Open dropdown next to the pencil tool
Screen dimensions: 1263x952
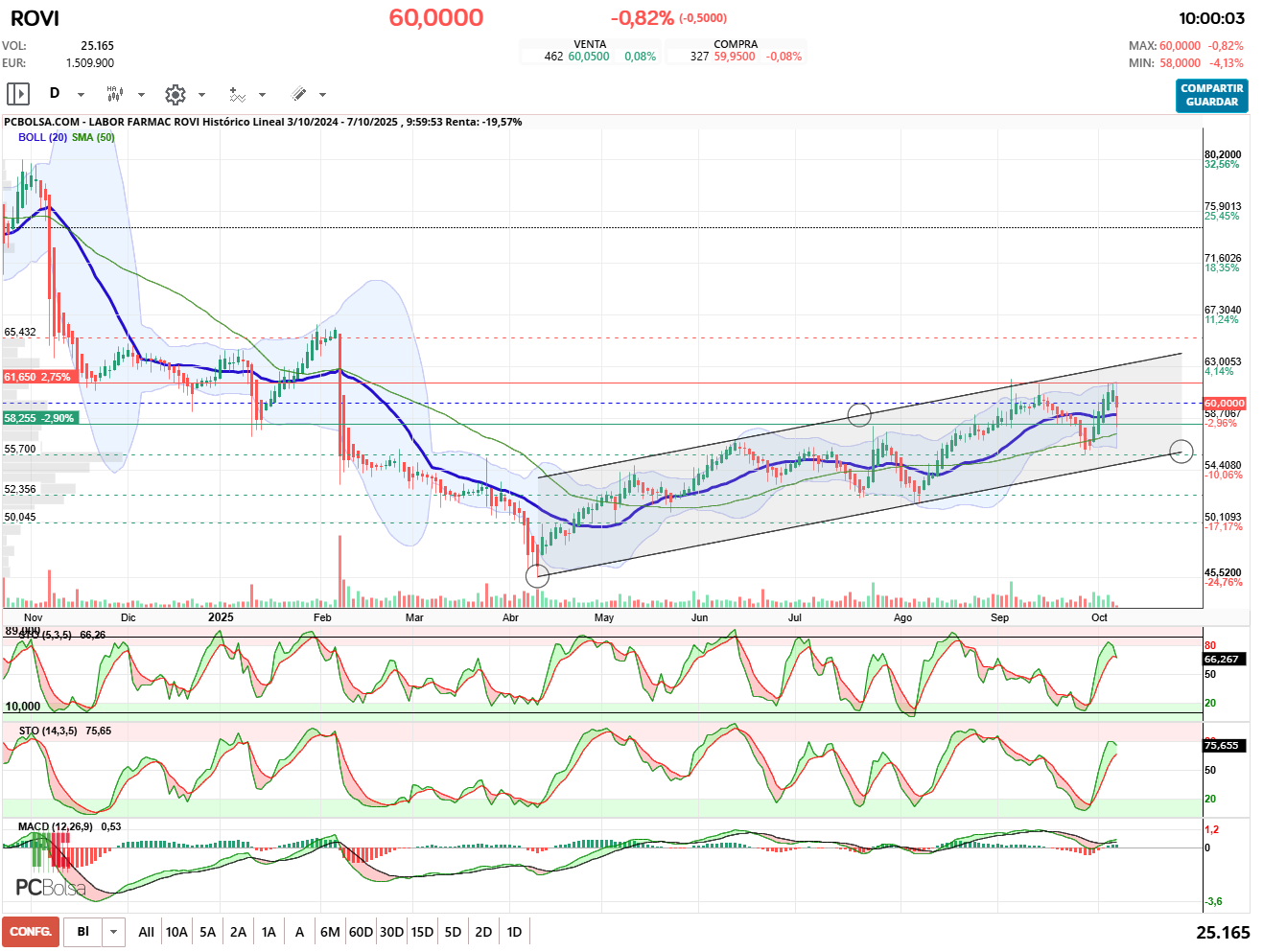coord(322,95)
